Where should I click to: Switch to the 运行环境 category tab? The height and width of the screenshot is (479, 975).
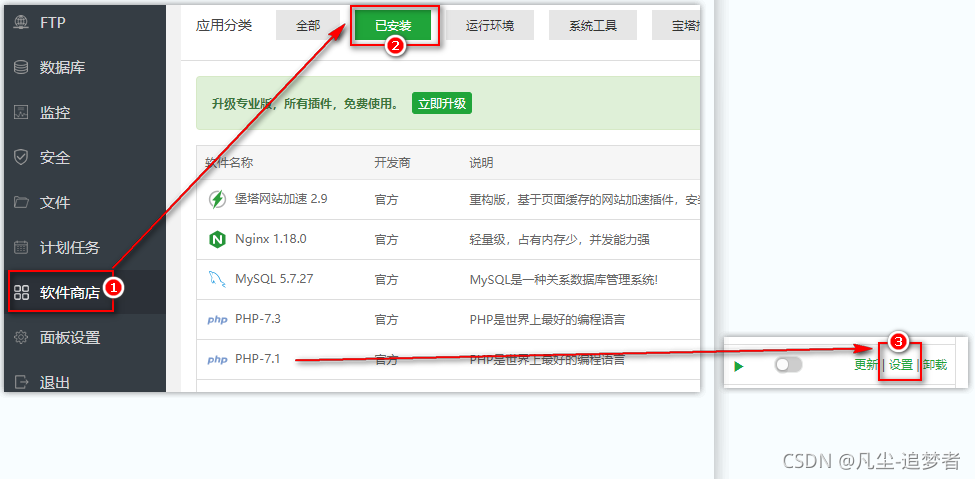coord(490,26)
